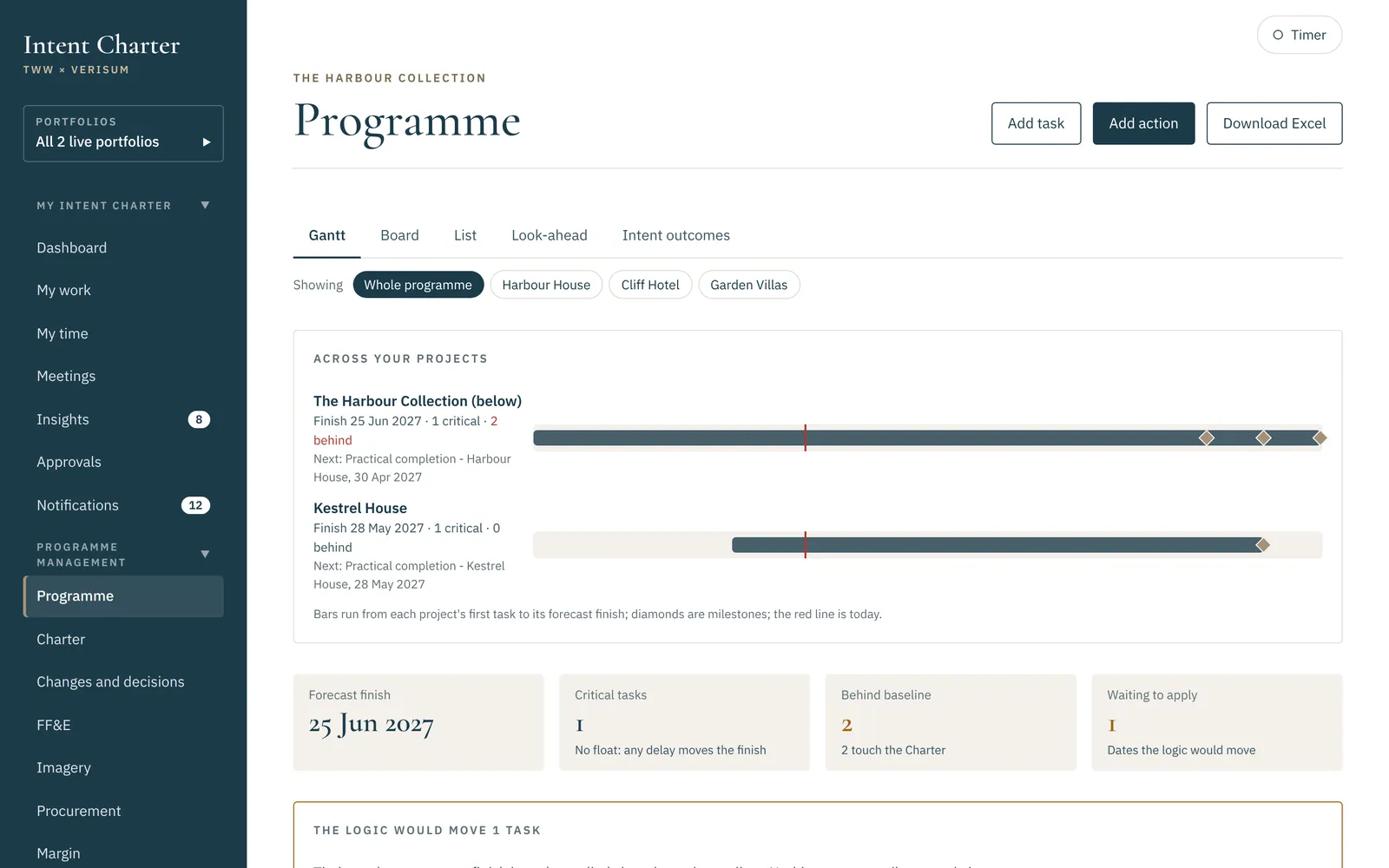Click the Waiting to apply card
Image resolution: width=1389 pixels, height=868 pixels.
1217,722
